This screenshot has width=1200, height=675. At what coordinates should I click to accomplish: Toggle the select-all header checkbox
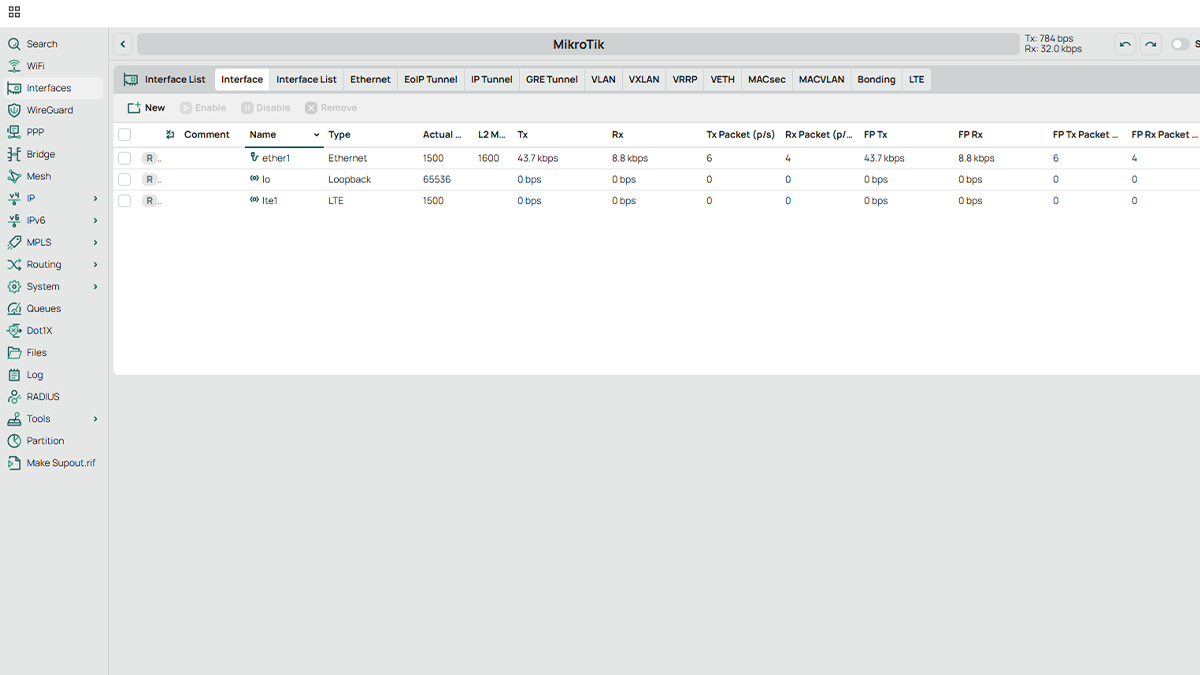[125, 135]
